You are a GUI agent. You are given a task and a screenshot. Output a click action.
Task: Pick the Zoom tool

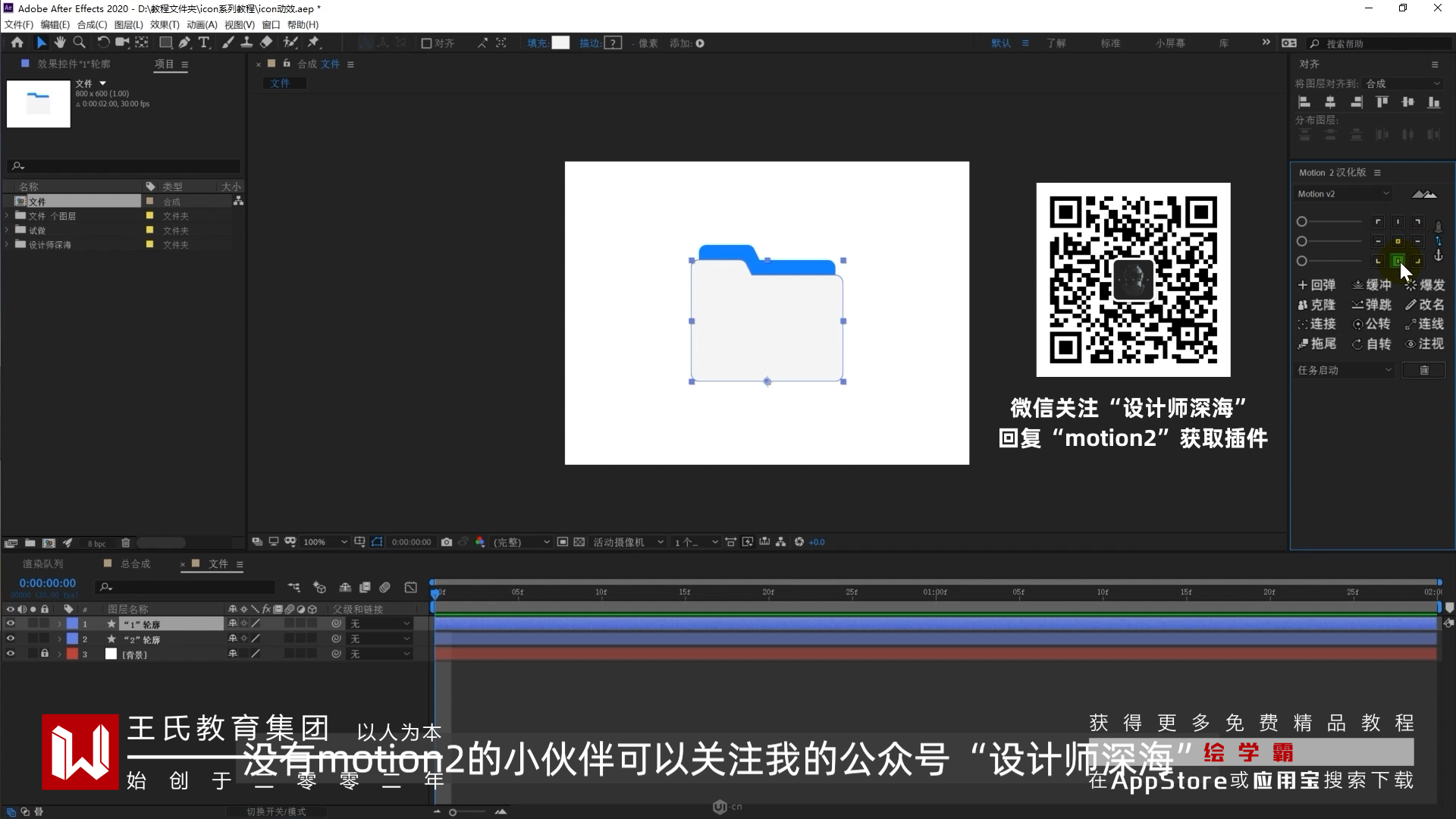[79, 43]
